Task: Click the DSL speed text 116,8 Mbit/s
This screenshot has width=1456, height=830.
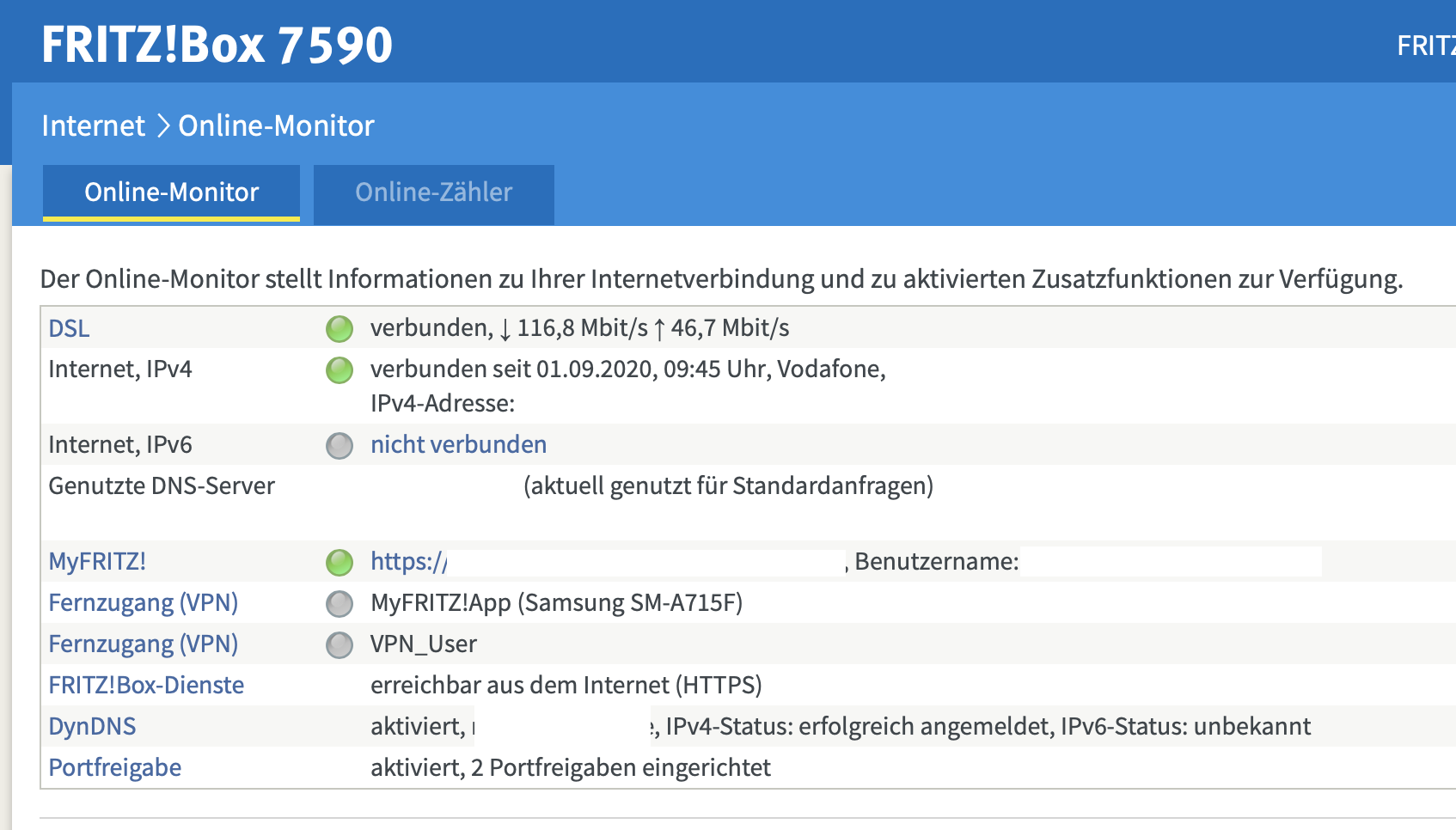Action: pos(582,328)
